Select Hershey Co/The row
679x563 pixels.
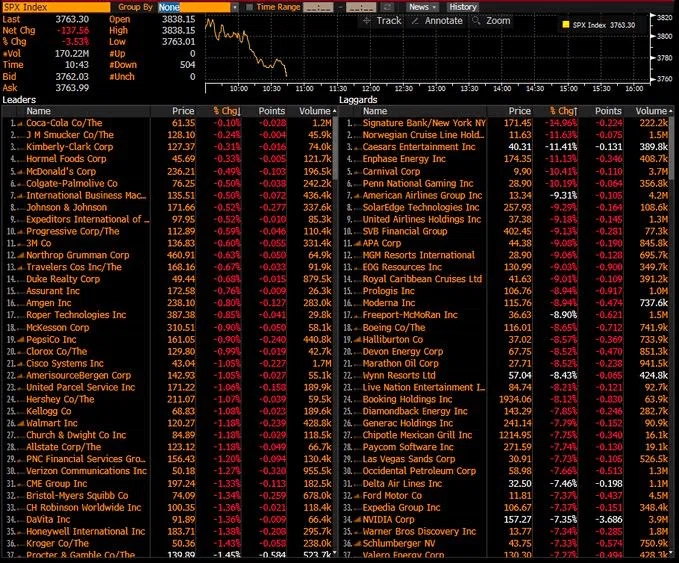coord(169,399)
